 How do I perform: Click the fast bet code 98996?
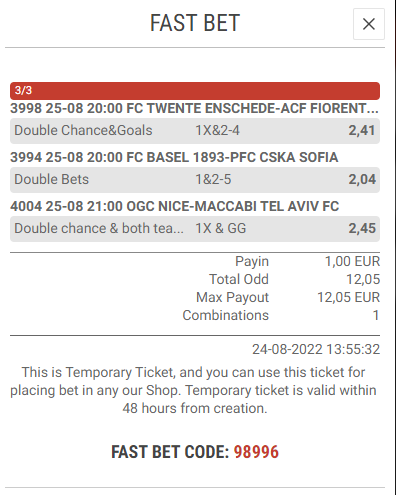tap(256, 452)
